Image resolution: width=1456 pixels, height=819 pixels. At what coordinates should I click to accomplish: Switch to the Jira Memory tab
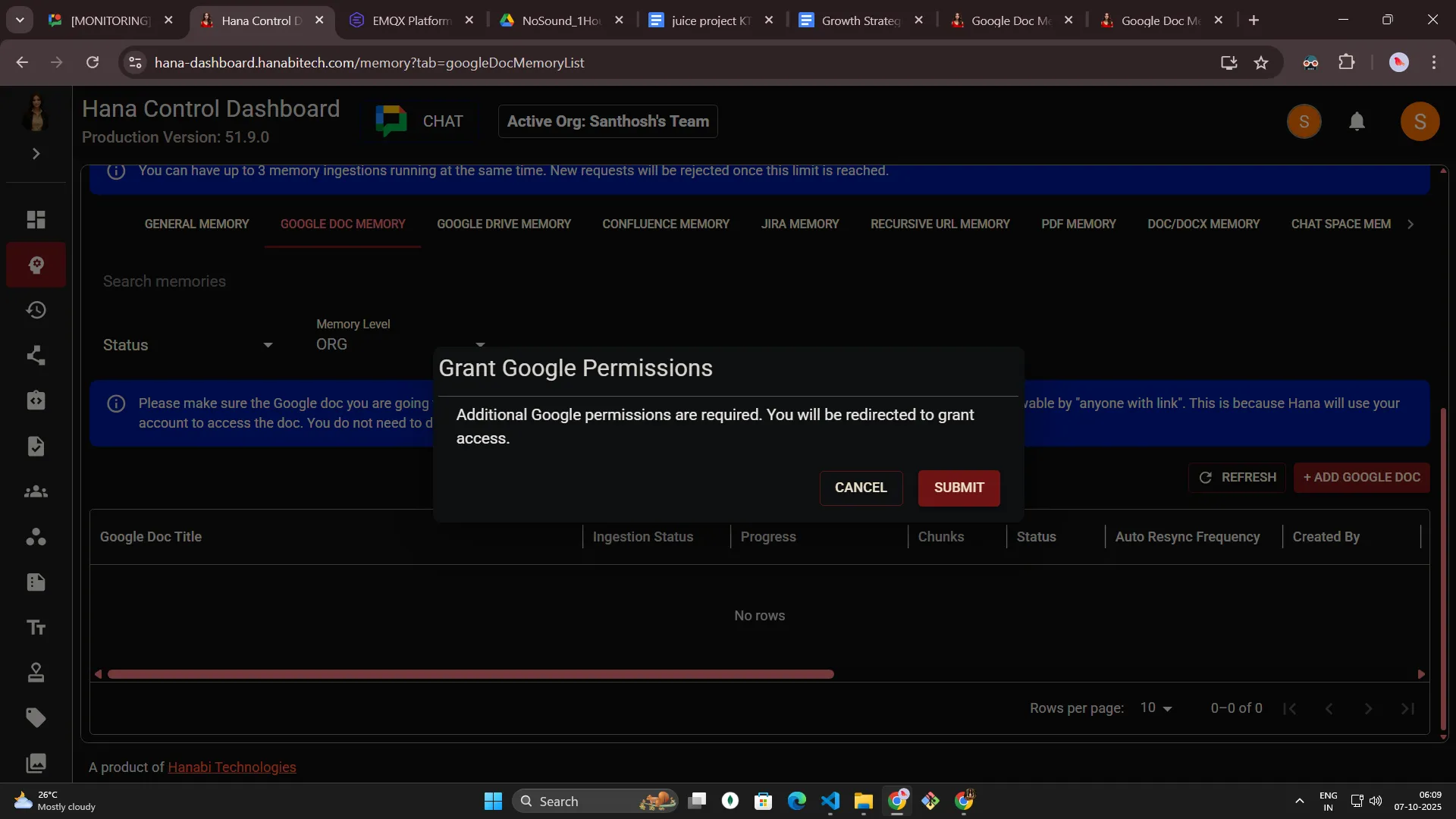tap(799, 224)
